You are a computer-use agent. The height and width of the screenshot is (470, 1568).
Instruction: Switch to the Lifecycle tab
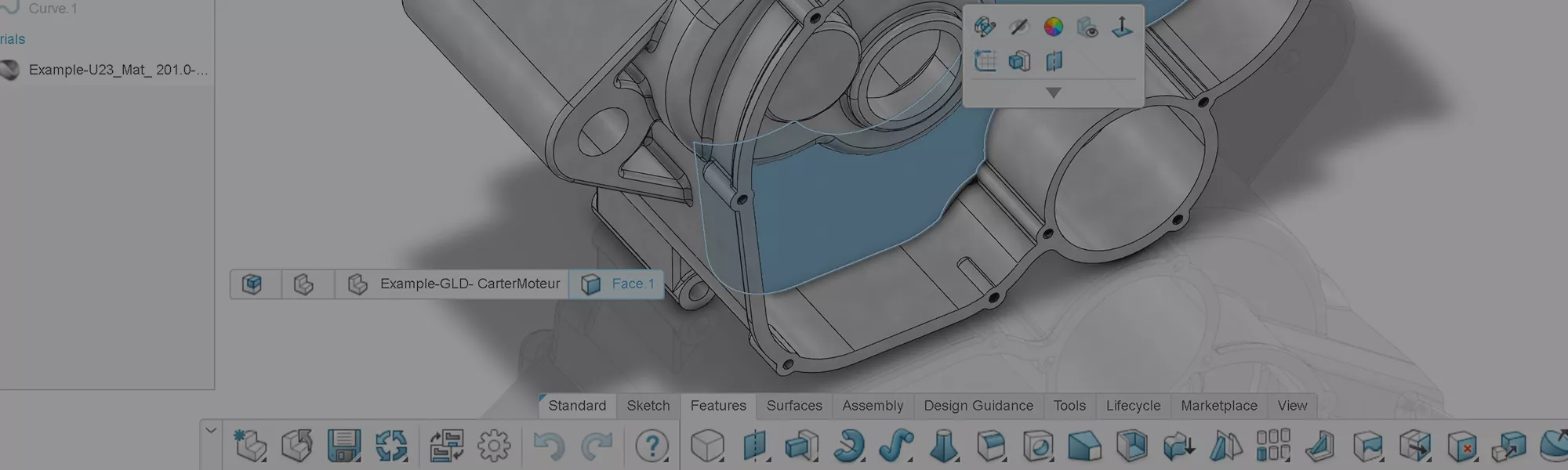point(1133,406)
